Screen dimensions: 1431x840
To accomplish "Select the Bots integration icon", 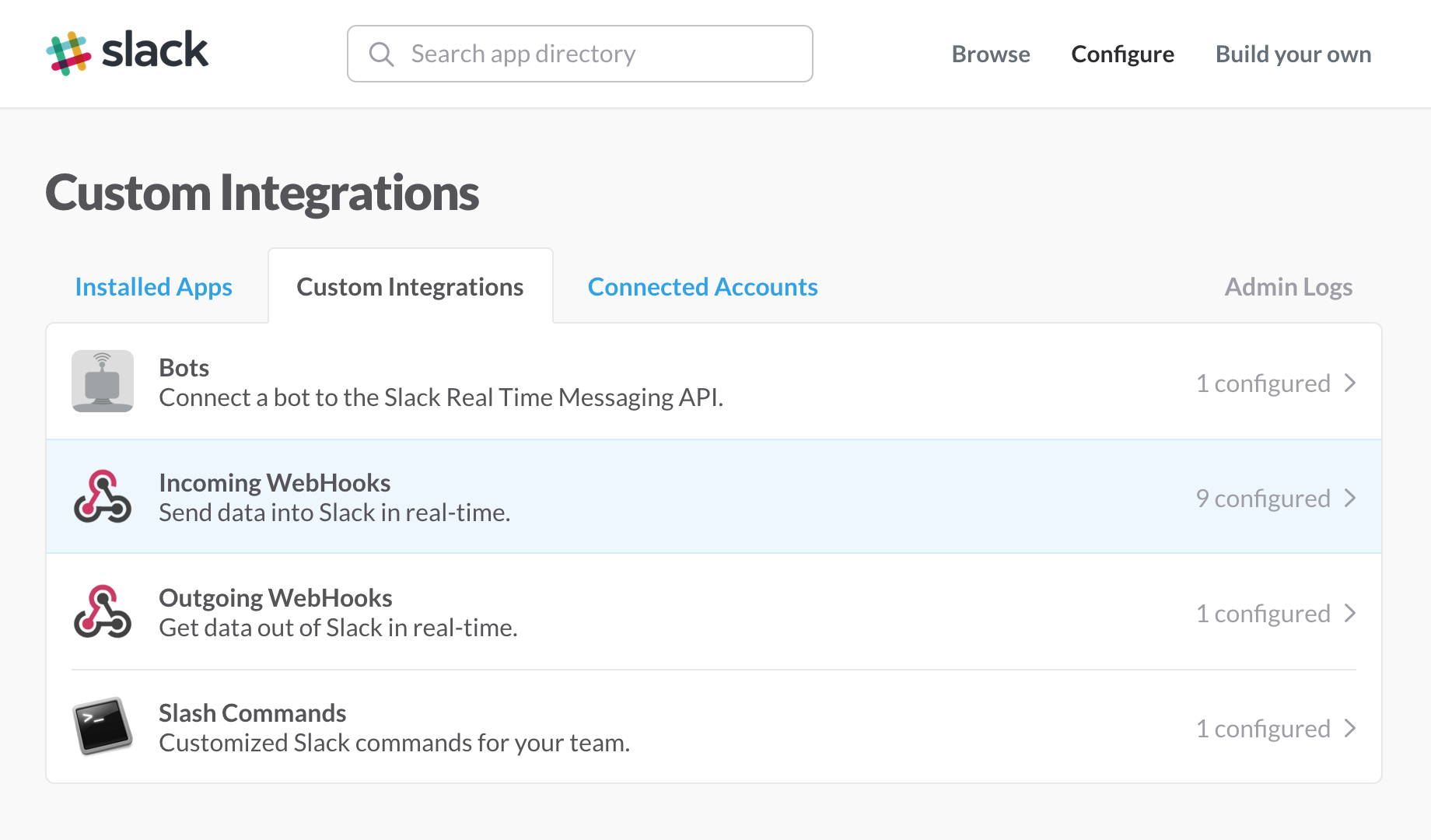I will click(x=102, y=381).
